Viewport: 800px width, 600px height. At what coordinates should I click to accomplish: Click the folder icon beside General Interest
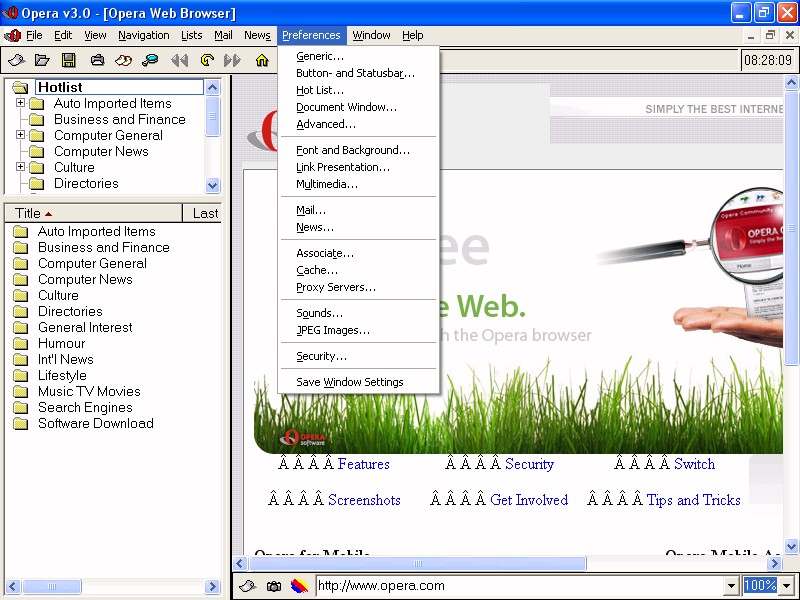point(20,328)
